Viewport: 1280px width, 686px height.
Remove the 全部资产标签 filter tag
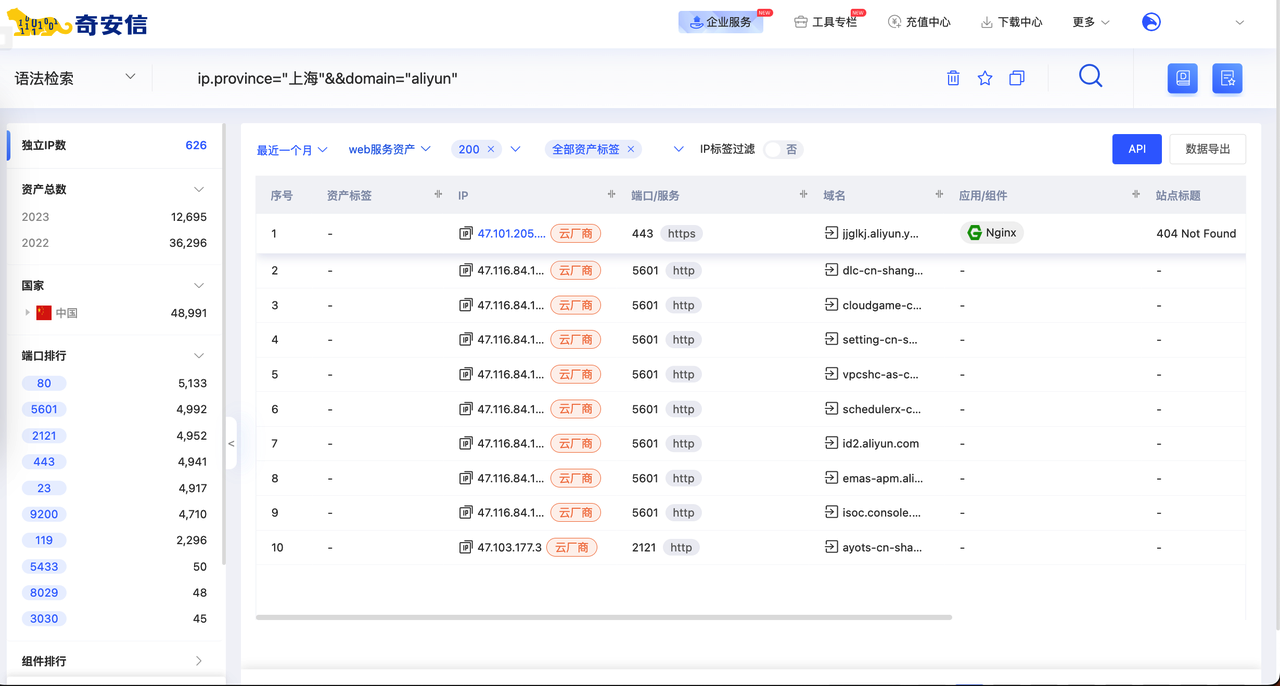tap(631, 149)
